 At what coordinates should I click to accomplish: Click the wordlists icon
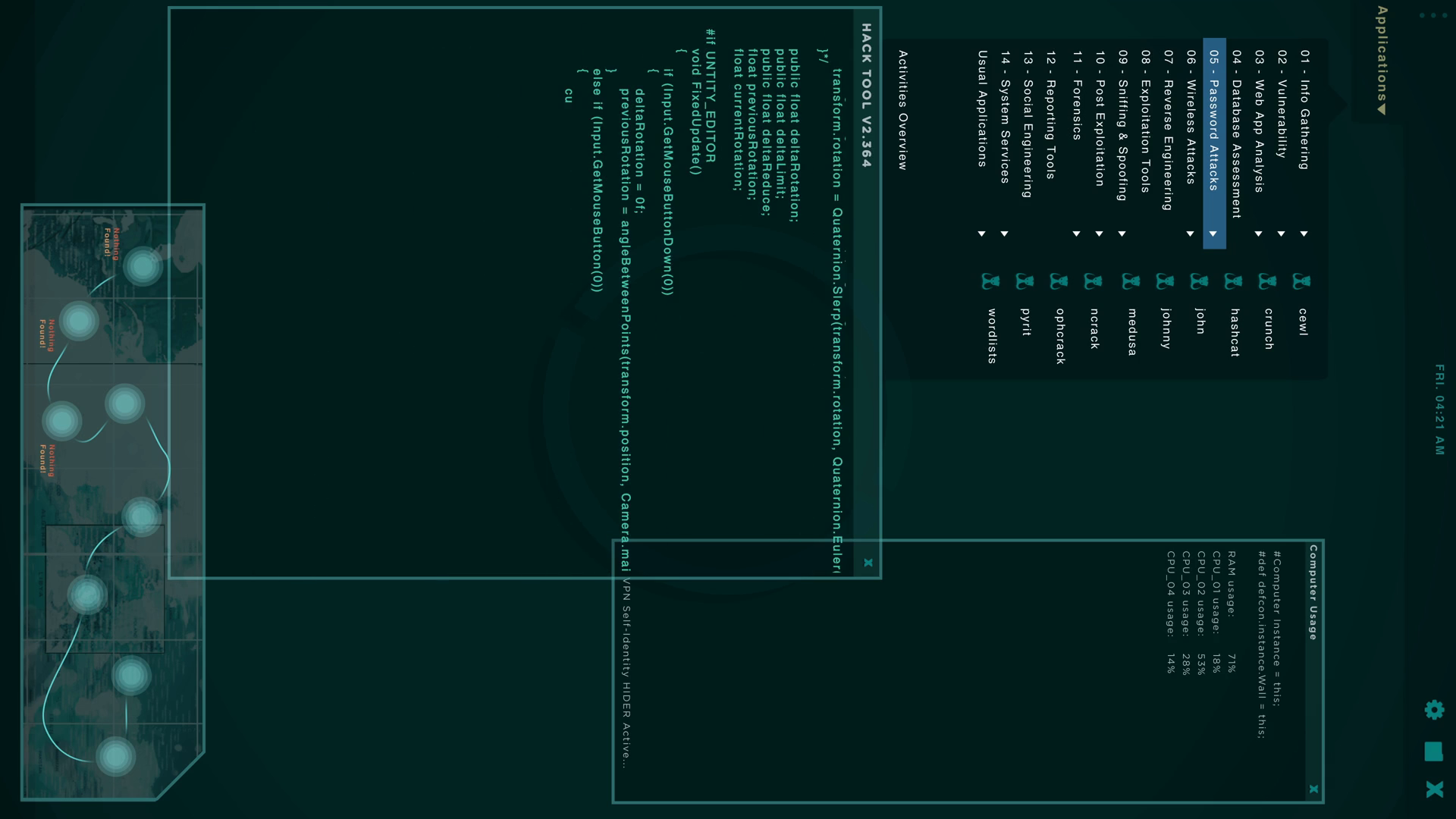click(990, 282)
